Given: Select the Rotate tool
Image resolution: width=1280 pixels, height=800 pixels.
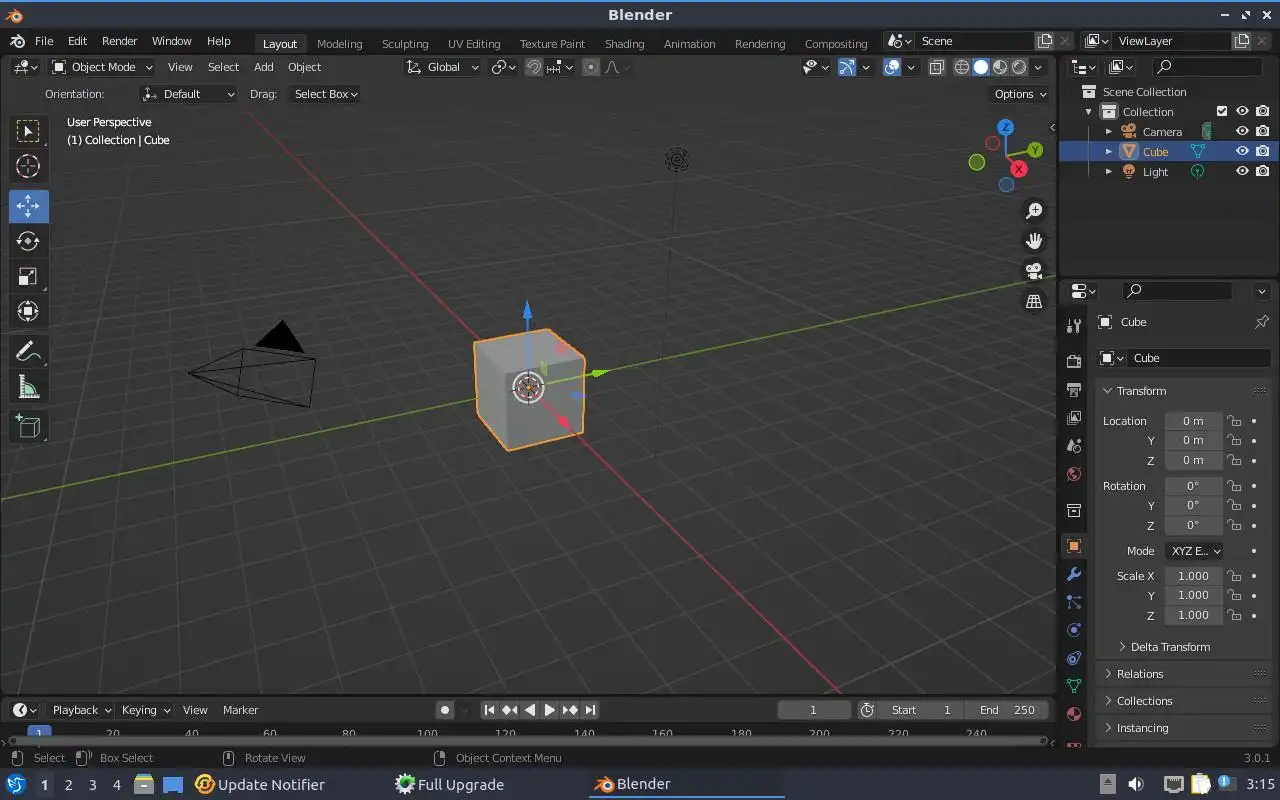Looking at the screenshot, I should (x=28, y=241).
